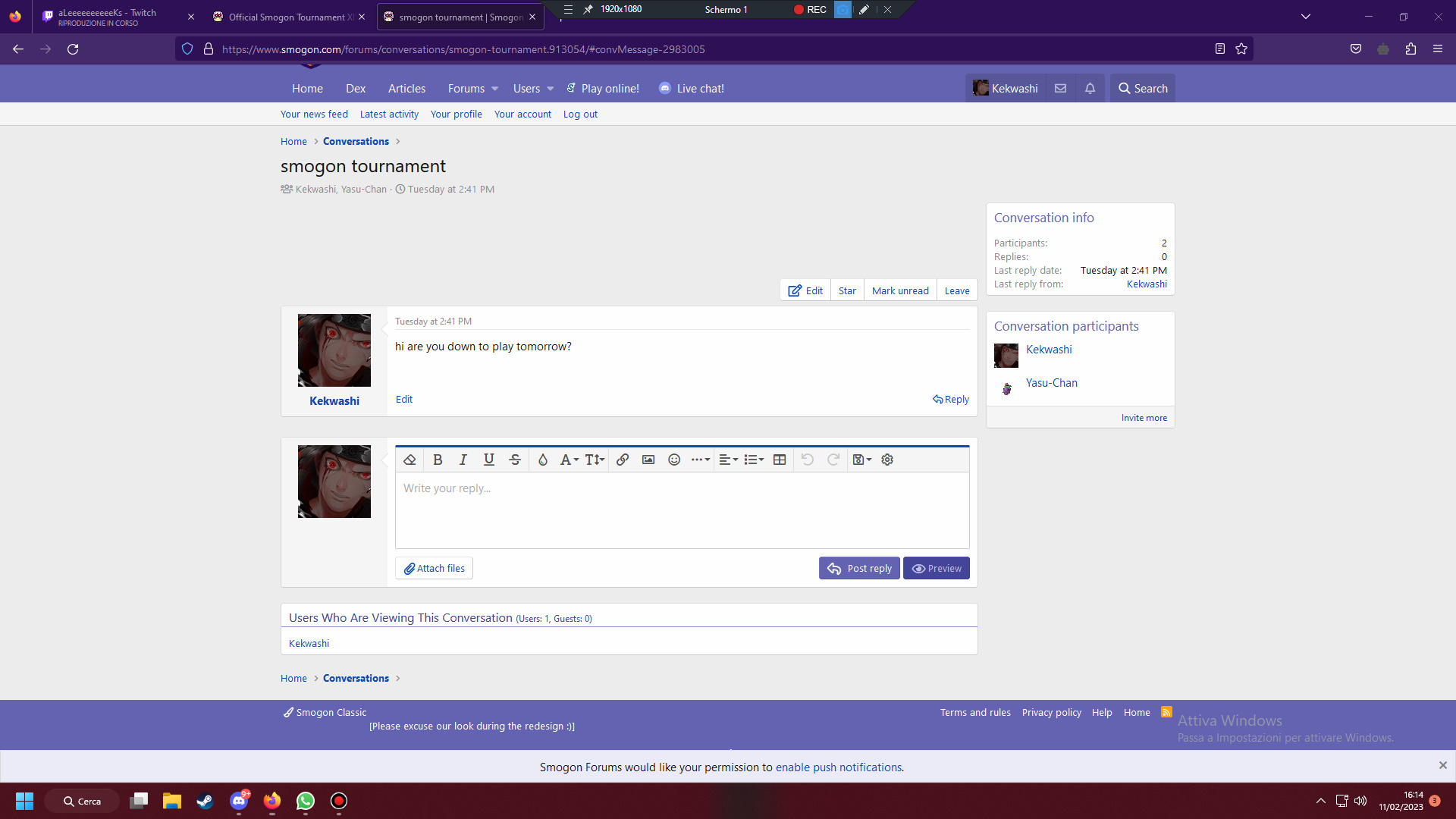Toggle bold formatting in reply editor

click(438, 460)
